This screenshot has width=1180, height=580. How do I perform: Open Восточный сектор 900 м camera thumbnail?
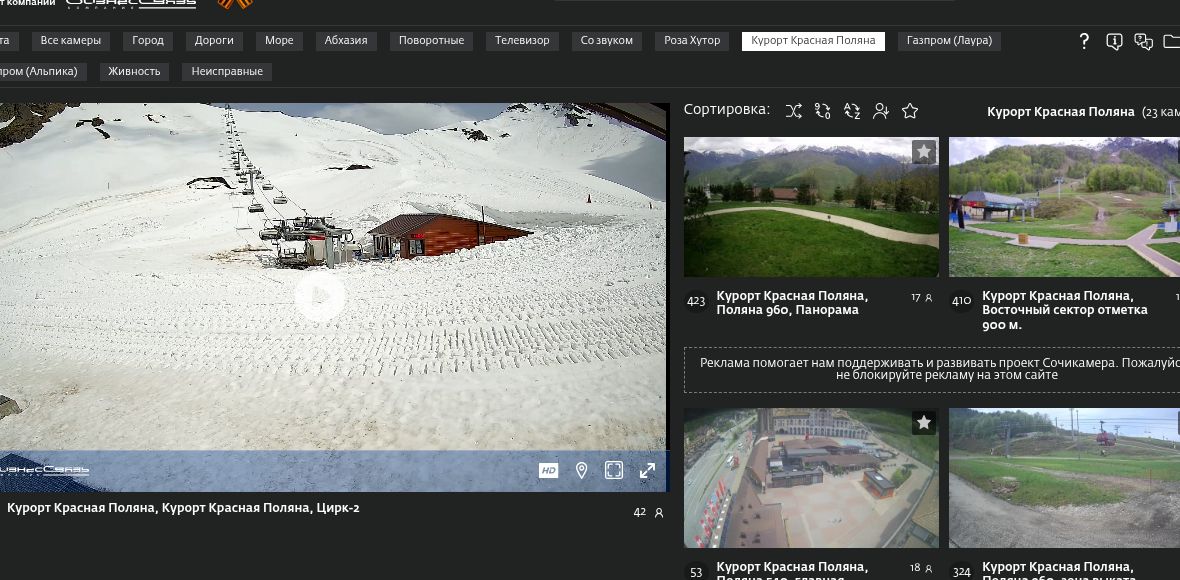click(1064, 207)
